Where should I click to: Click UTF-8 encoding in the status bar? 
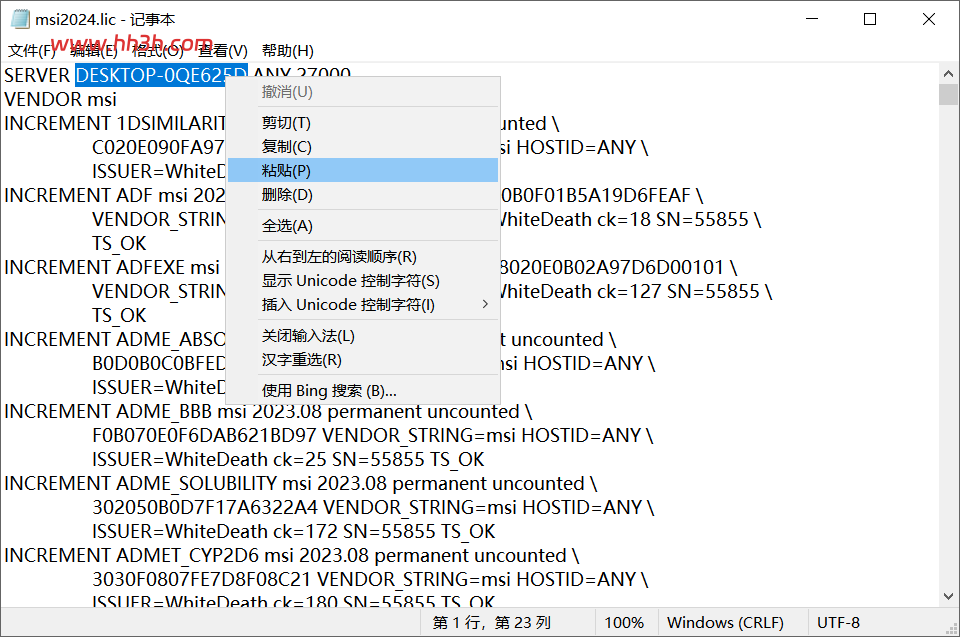point(838,622)
